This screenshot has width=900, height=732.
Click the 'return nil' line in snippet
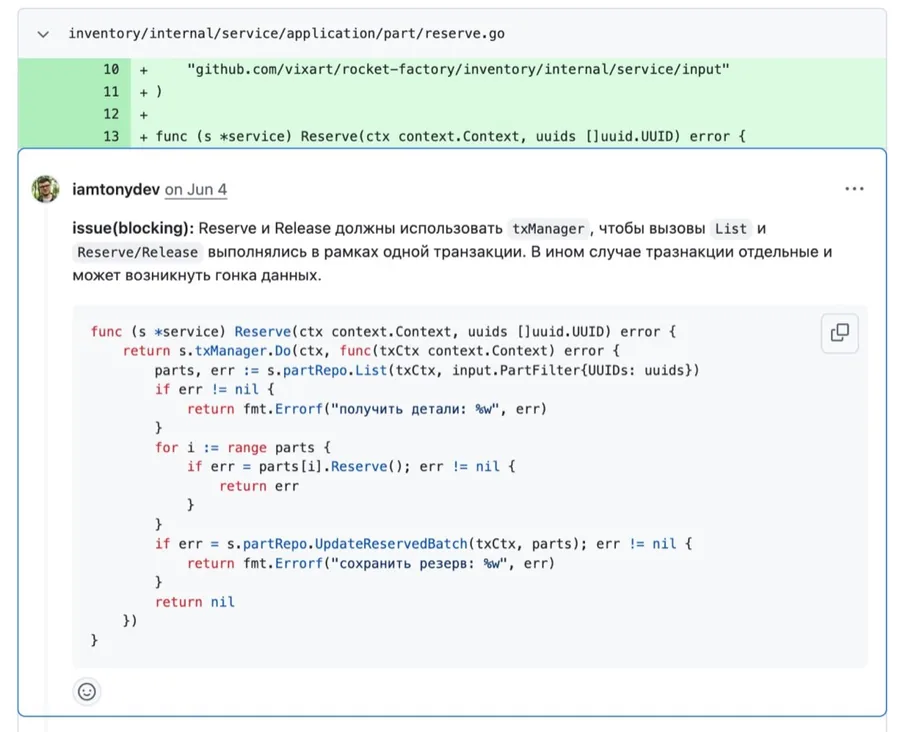click(x=195, y=602)
